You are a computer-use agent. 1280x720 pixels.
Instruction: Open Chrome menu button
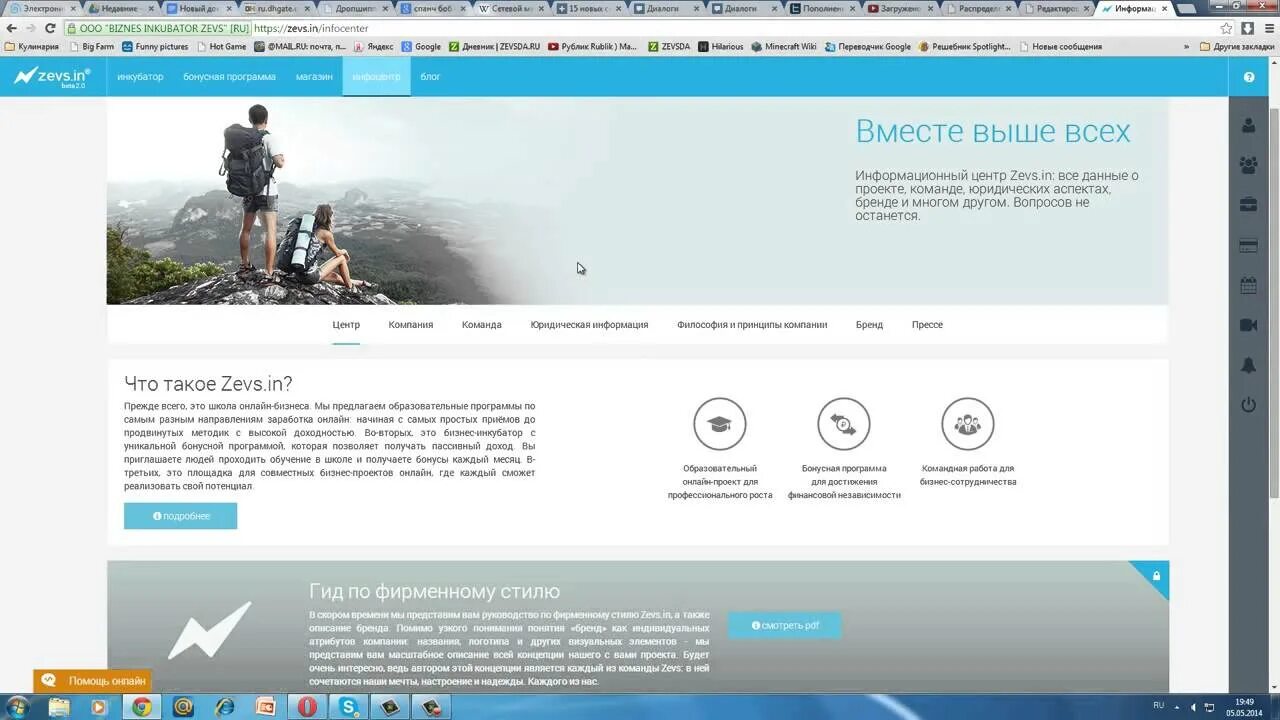point(1267,28)
